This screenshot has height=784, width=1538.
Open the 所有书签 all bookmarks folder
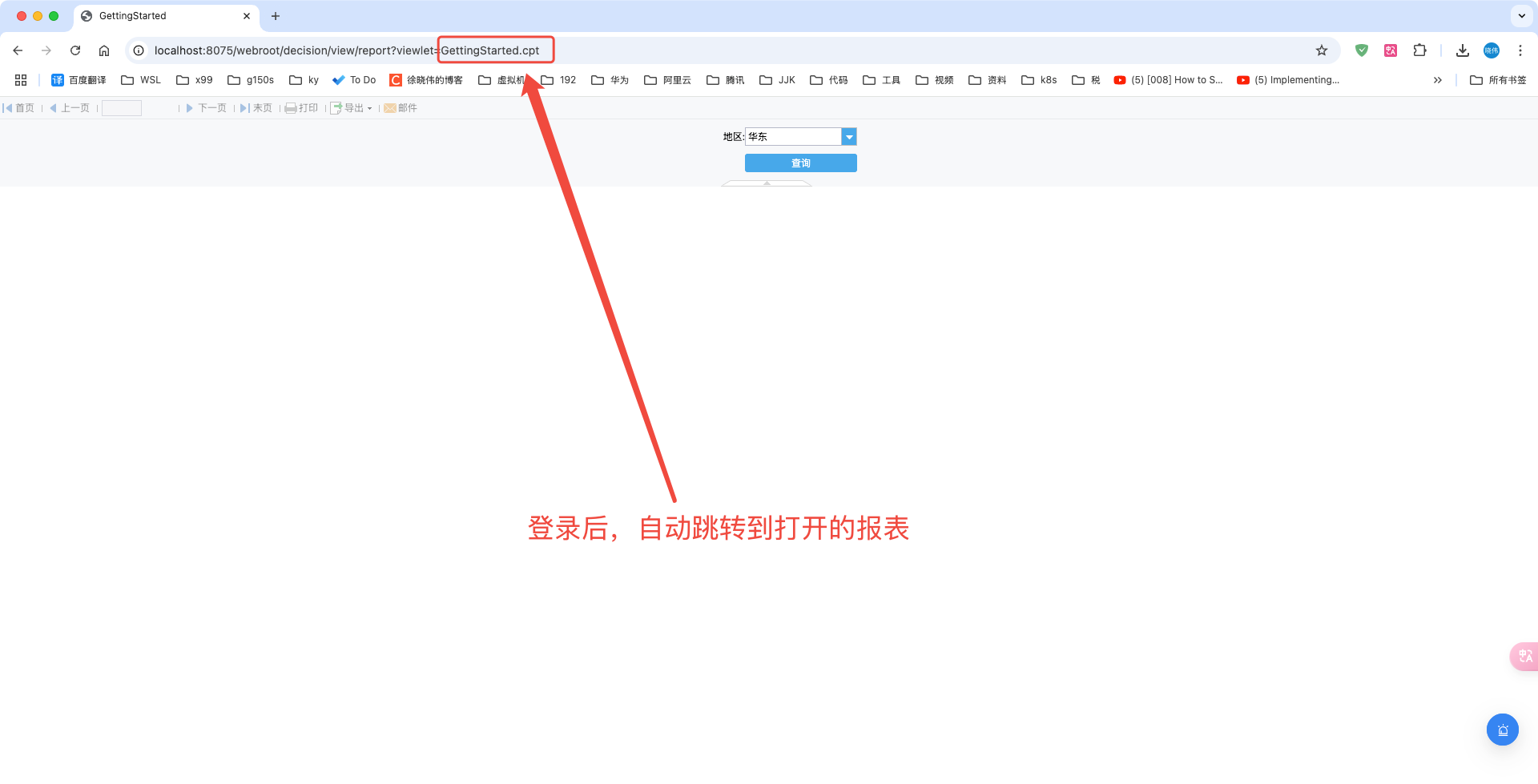(x=1498, y=80)
